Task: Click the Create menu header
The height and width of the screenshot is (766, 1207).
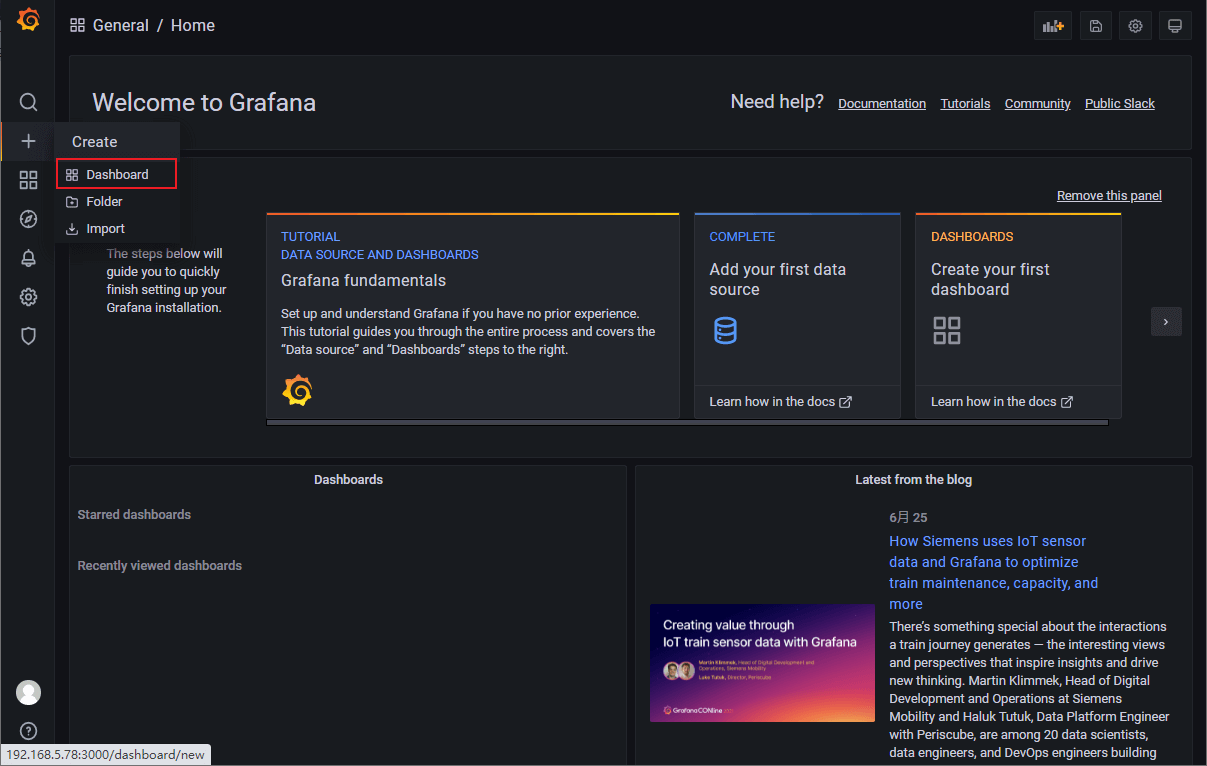Action: [95, 142]
